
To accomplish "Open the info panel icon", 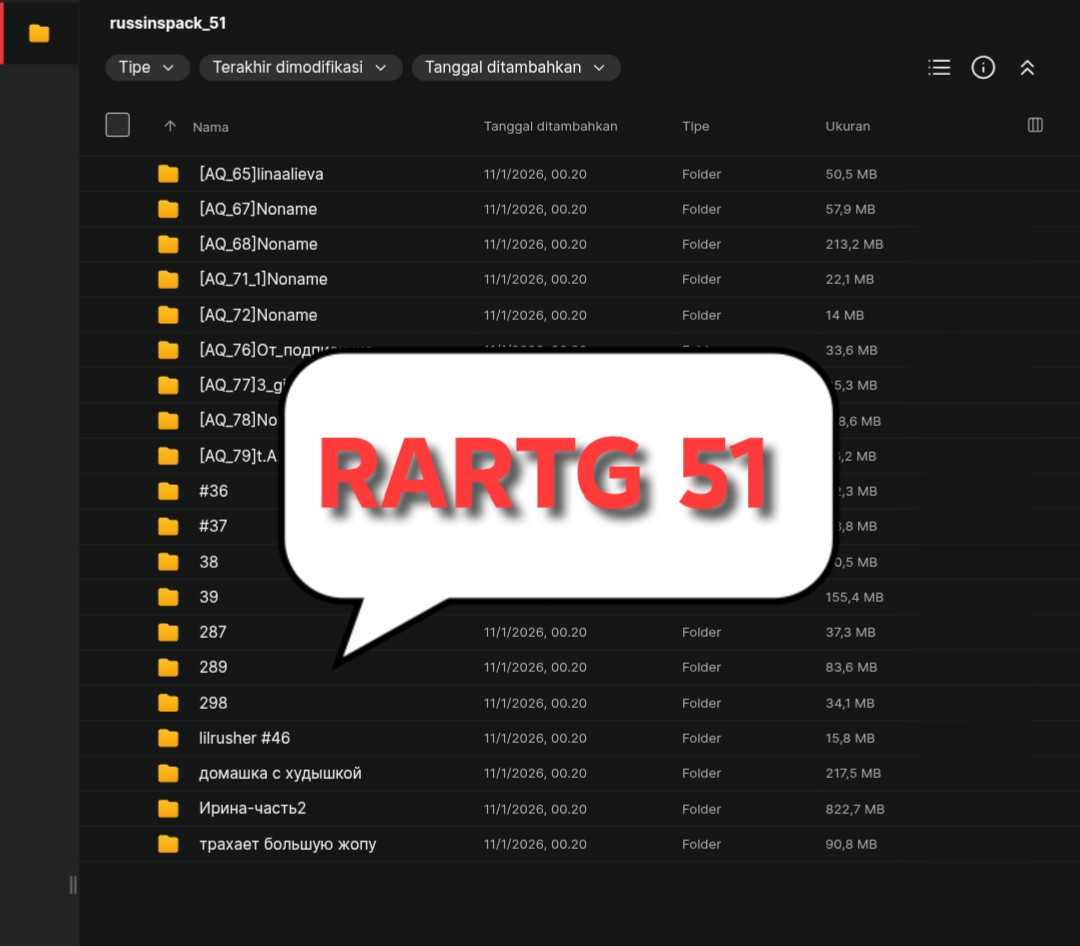I will tap(983, 68).
